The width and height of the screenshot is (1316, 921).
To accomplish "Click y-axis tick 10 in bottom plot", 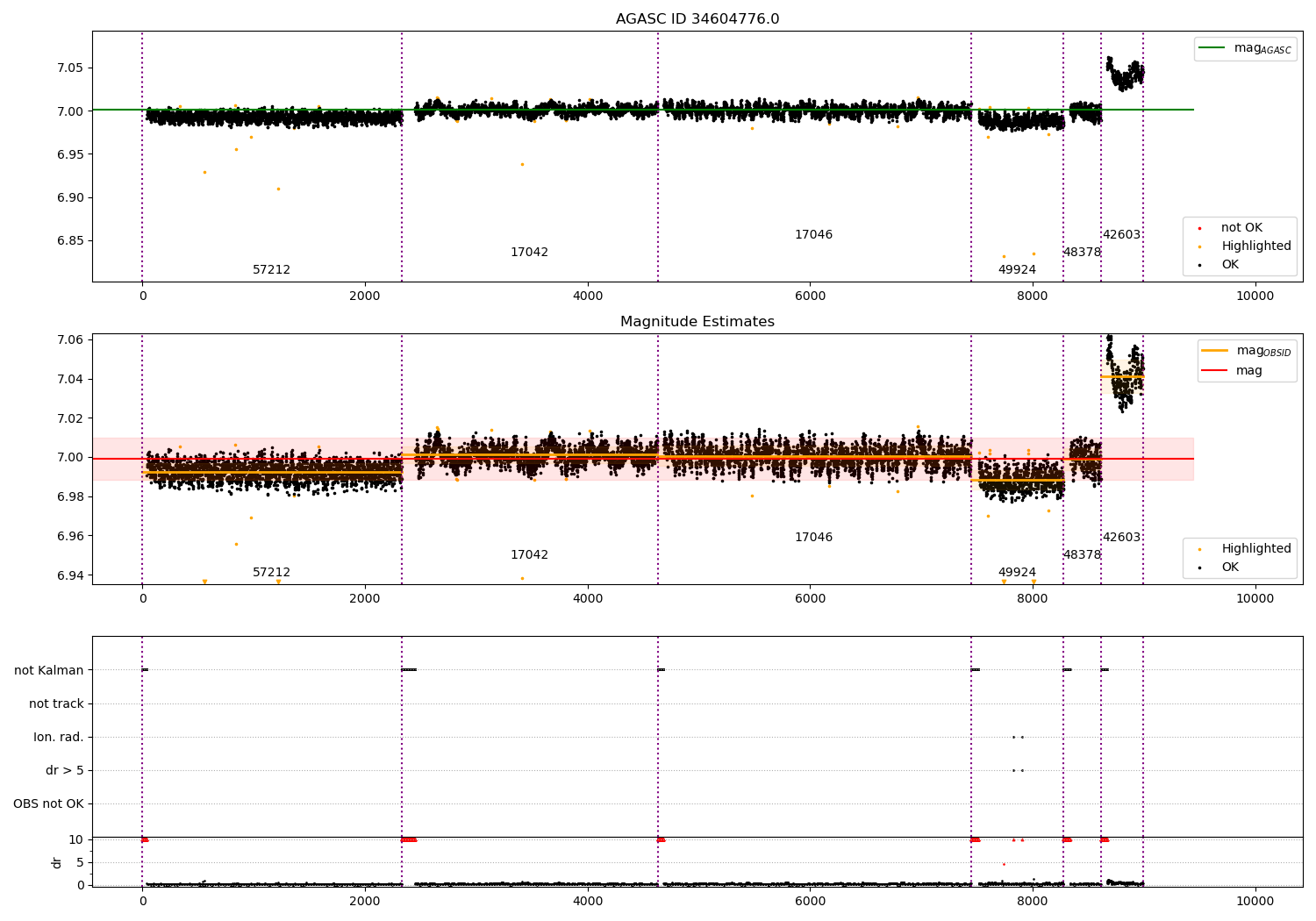I will pos(76,840).
